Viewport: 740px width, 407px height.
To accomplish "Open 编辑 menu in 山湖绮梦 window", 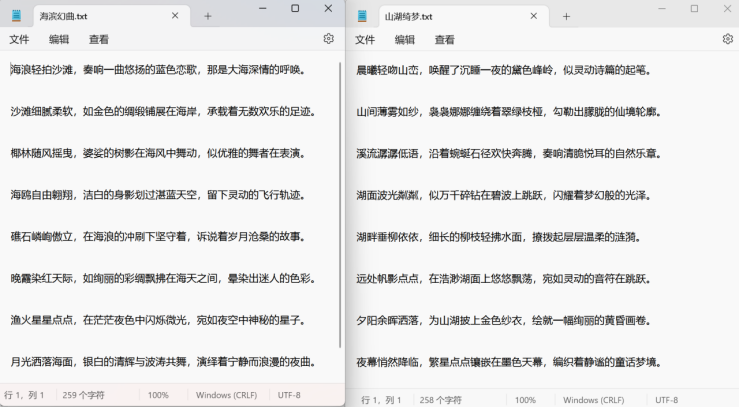I will pyautogui.click(x=404, y=40).
